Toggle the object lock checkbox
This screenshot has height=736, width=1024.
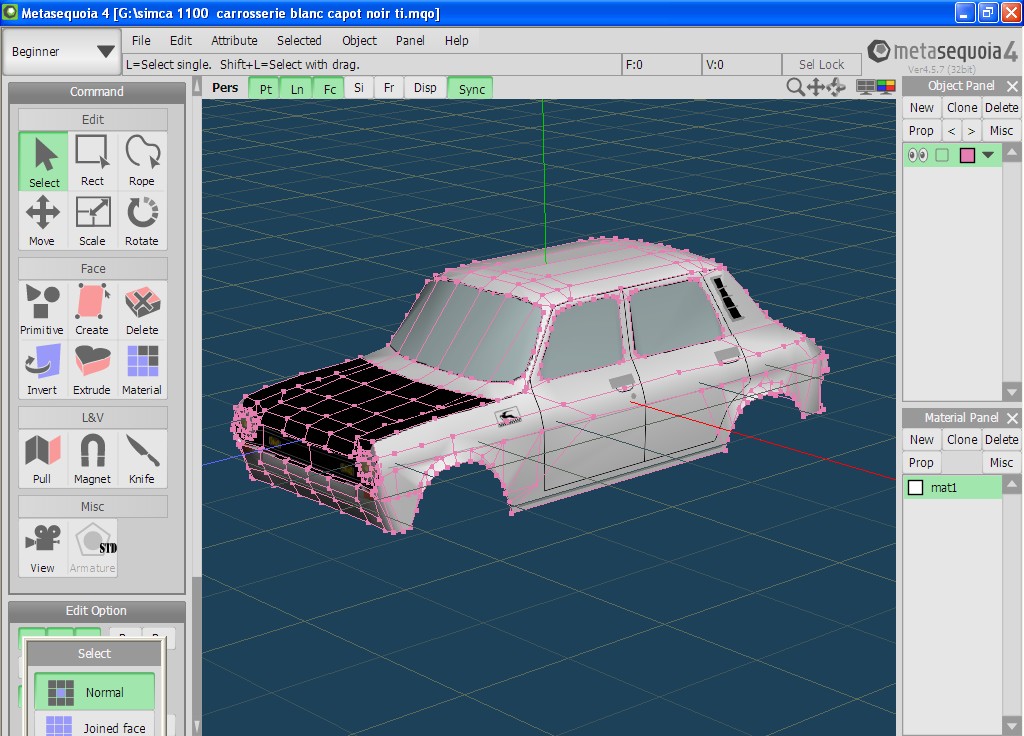942,155
